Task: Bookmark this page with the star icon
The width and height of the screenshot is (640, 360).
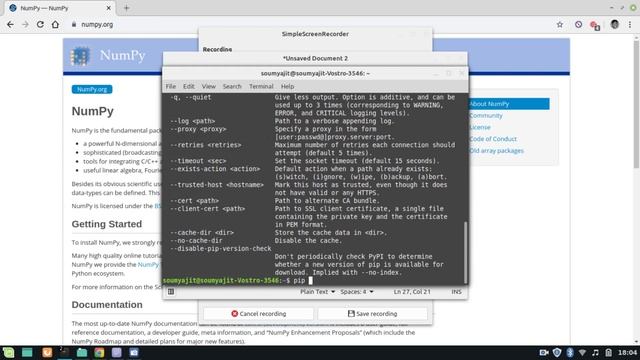Action: (560, 24)
